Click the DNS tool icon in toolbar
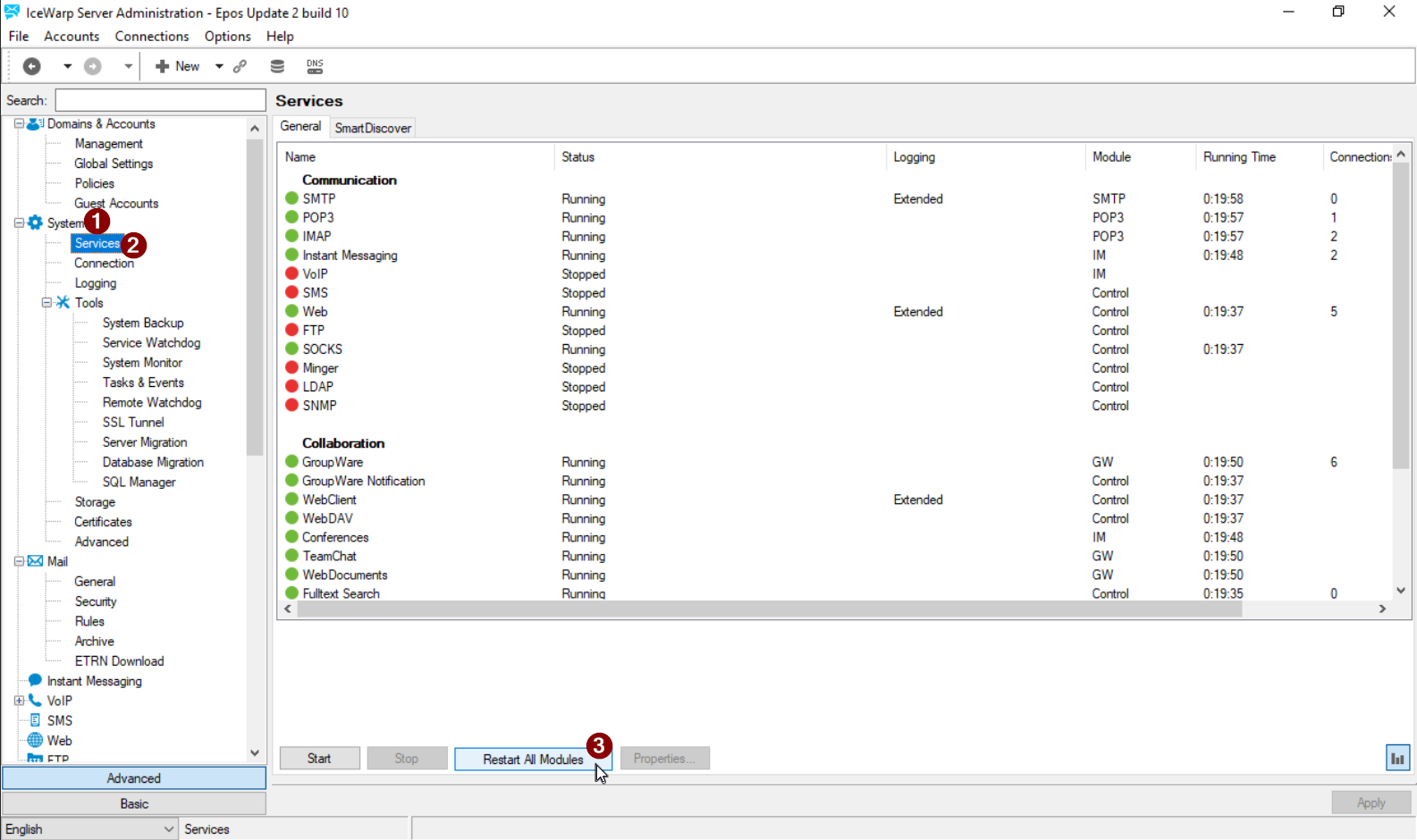 coord(315,66)
